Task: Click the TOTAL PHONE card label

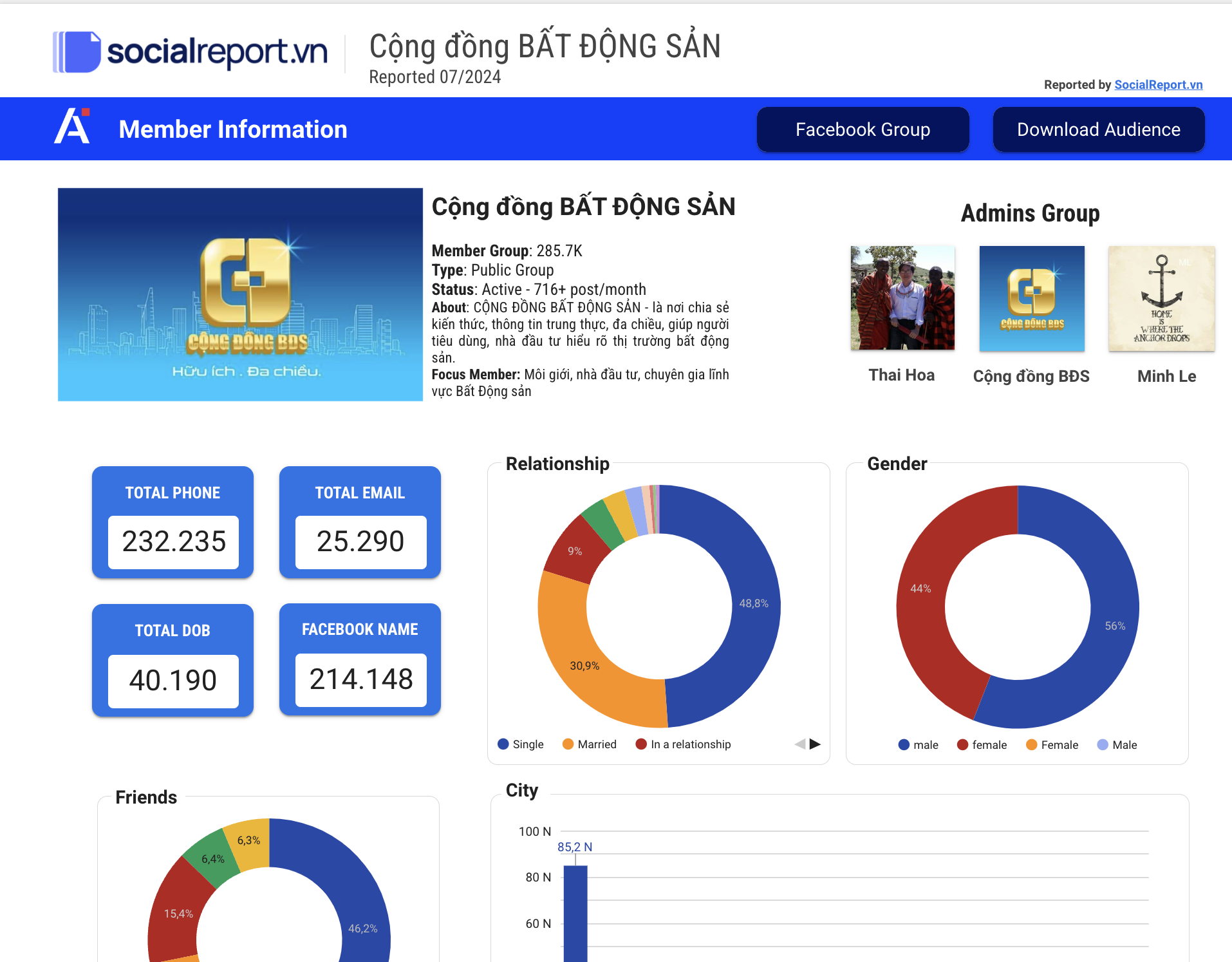Action: pos(173,493)
